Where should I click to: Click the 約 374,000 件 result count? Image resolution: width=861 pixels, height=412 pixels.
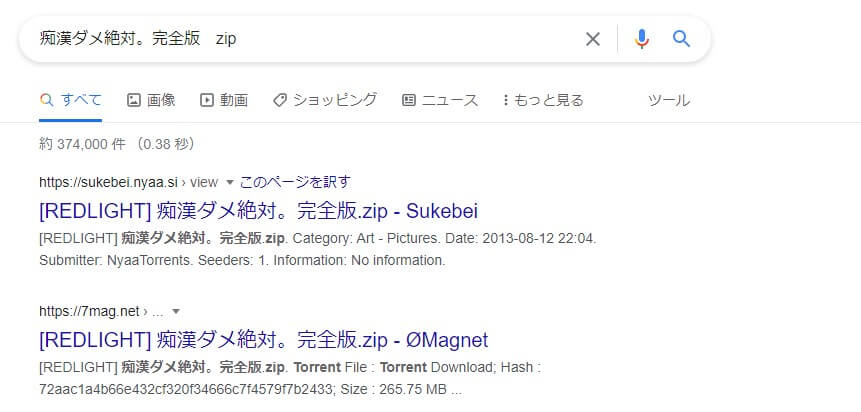[x=83, y=144]
